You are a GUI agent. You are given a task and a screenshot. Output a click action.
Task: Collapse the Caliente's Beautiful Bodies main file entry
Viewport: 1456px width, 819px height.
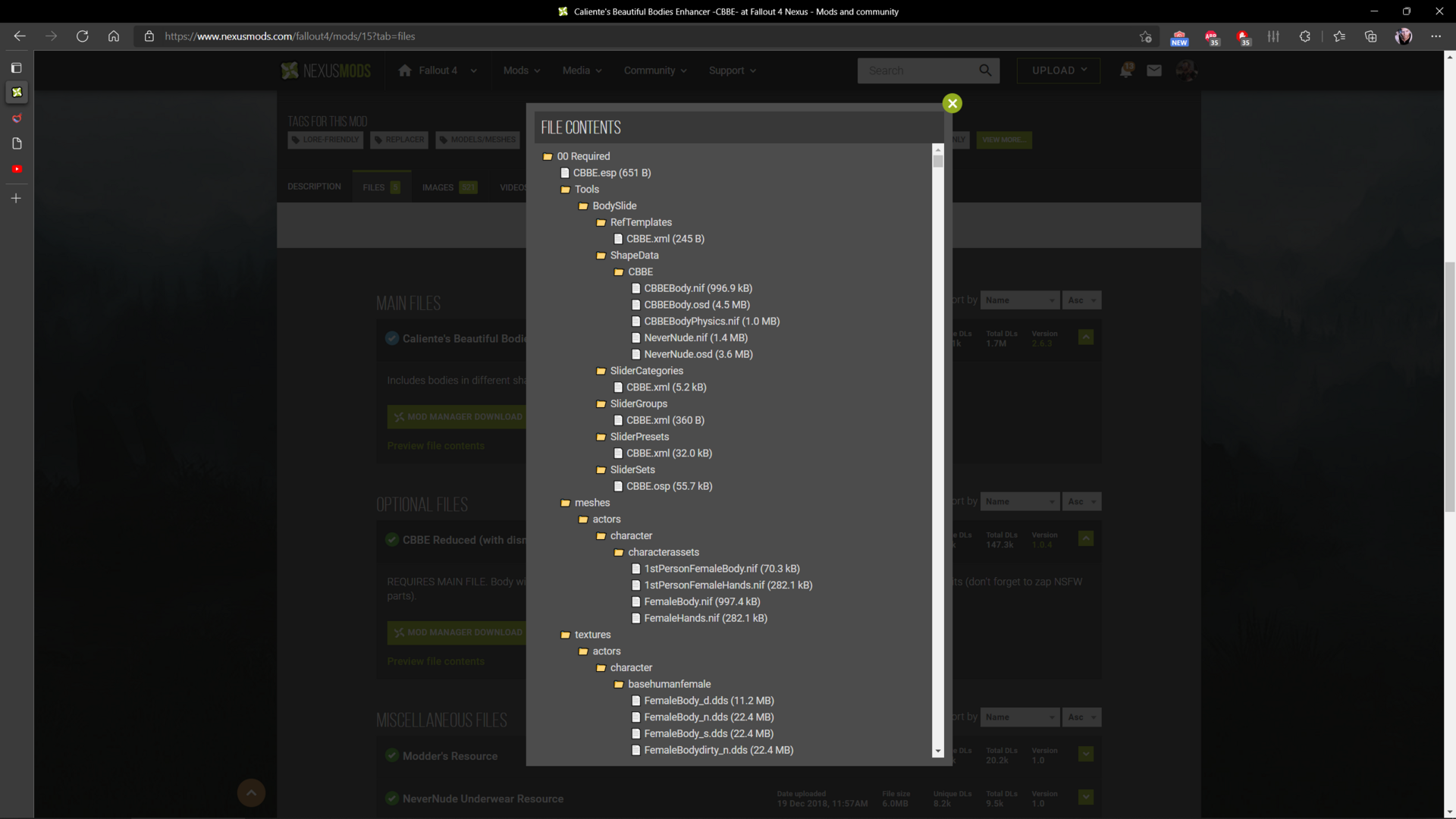click(1086, 337)
